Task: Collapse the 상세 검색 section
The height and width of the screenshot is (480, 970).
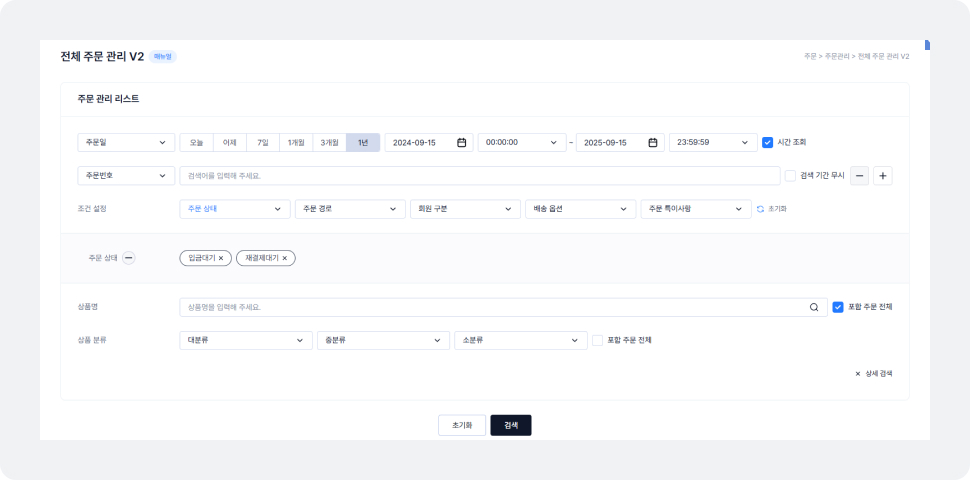Action: [873, 373]
